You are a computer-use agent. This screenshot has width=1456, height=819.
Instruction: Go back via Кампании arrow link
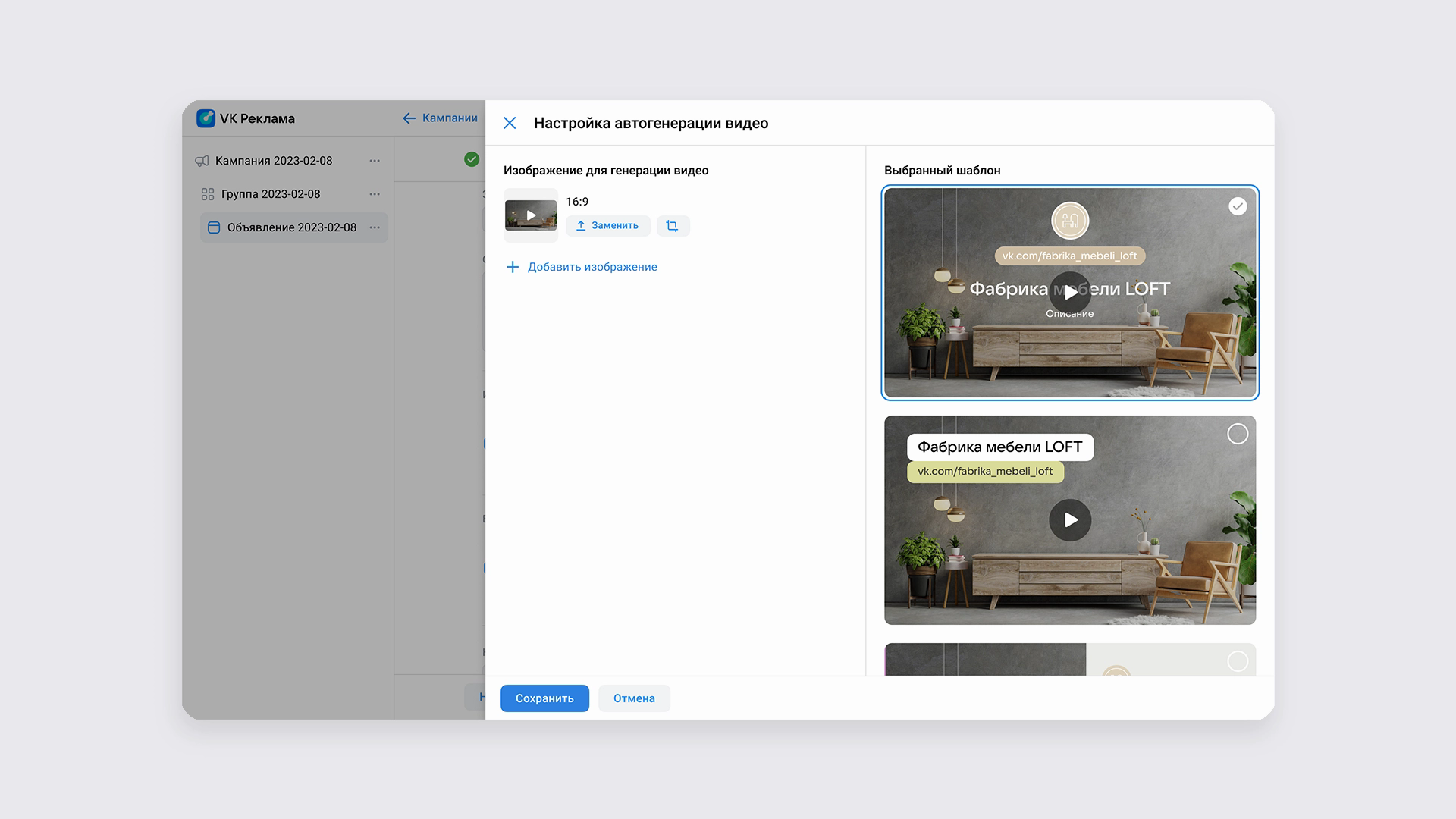pyautogui.click(x=440, y=118)
